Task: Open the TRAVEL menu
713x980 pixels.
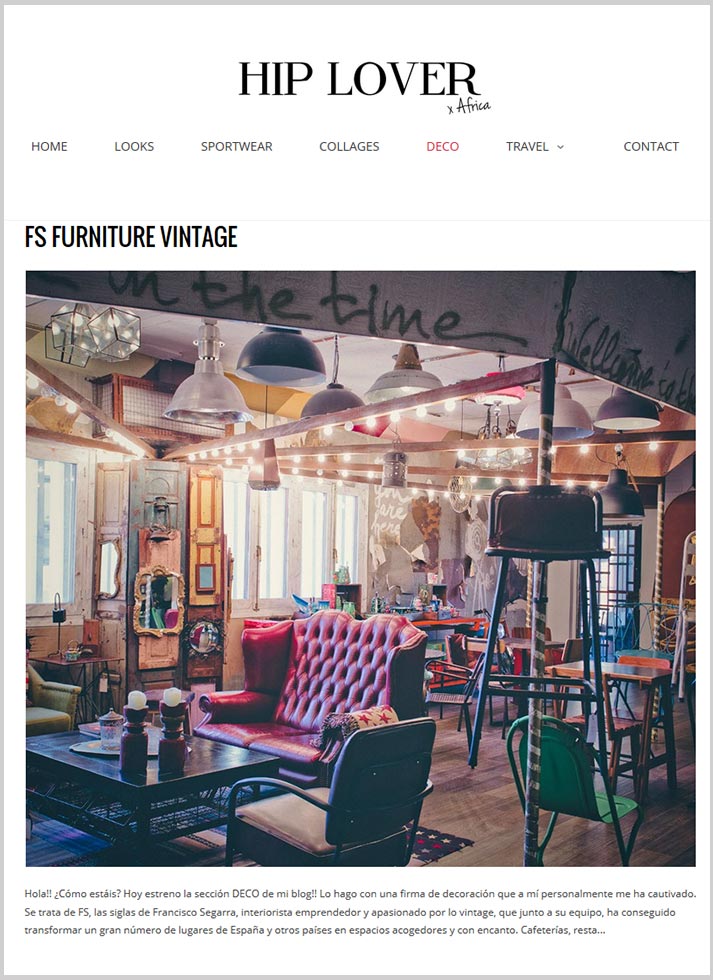Action: pos(527,146)
